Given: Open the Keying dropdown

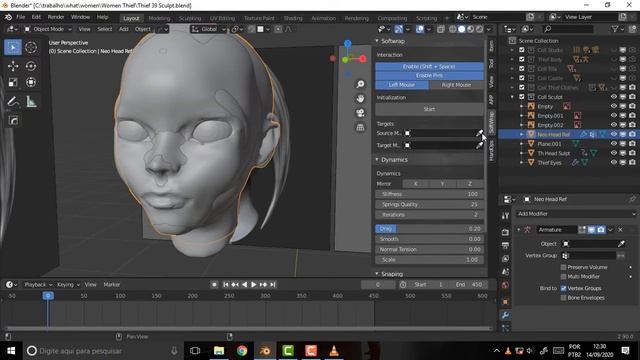Looking at the screenshot, I should 68,284.
